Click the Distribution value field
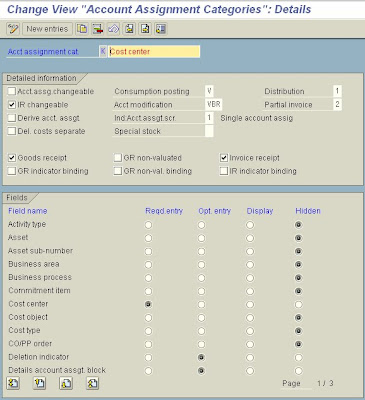Viewport: 365px width, 400px height. pyautogui.click(x=337, y=91)
